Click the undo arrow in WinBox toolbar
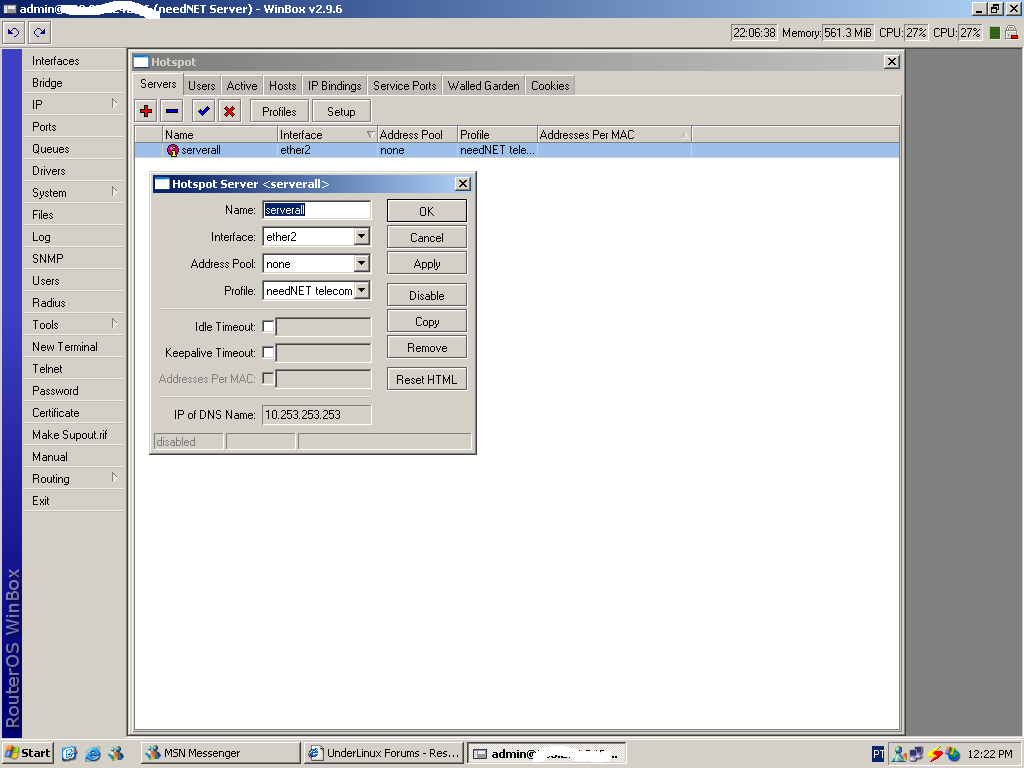The width and height of the screenshot is (1024, 768). click(x=13, y=33)
